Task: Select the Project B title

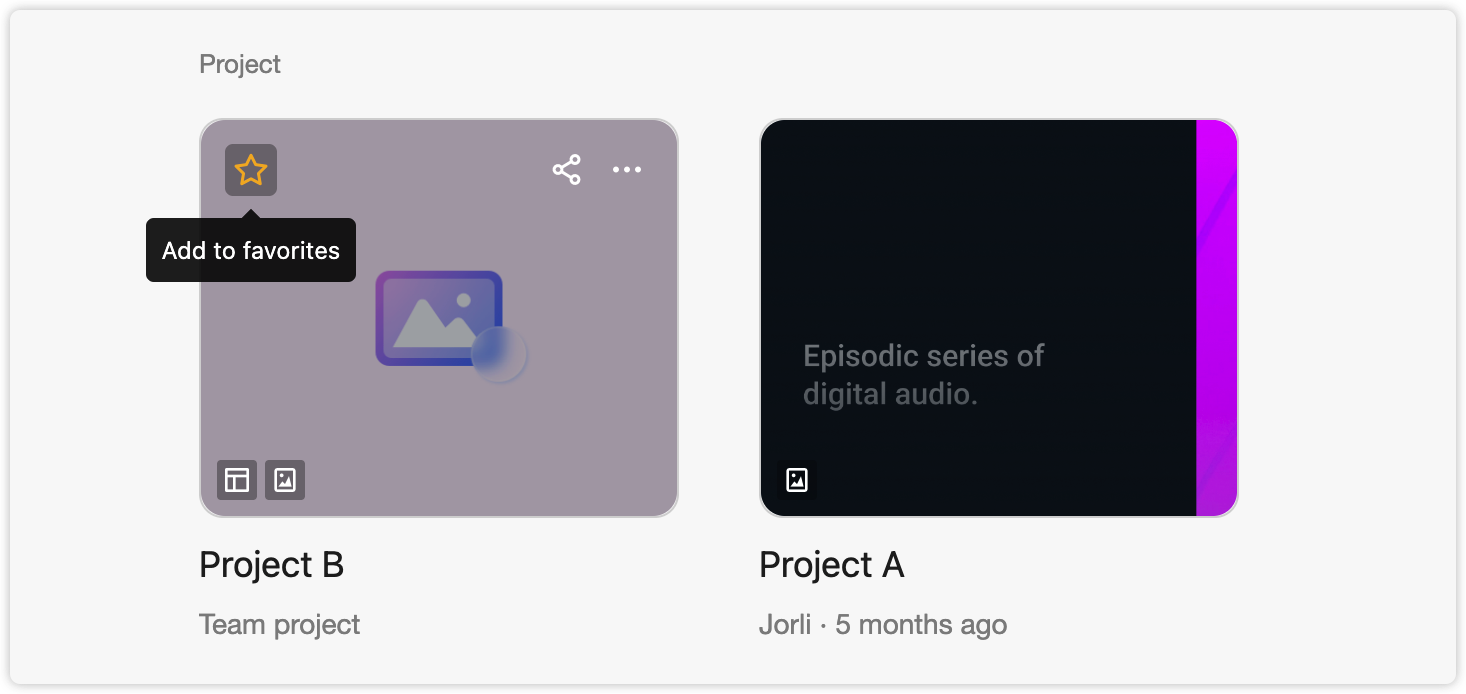Action: click(272, 565)
